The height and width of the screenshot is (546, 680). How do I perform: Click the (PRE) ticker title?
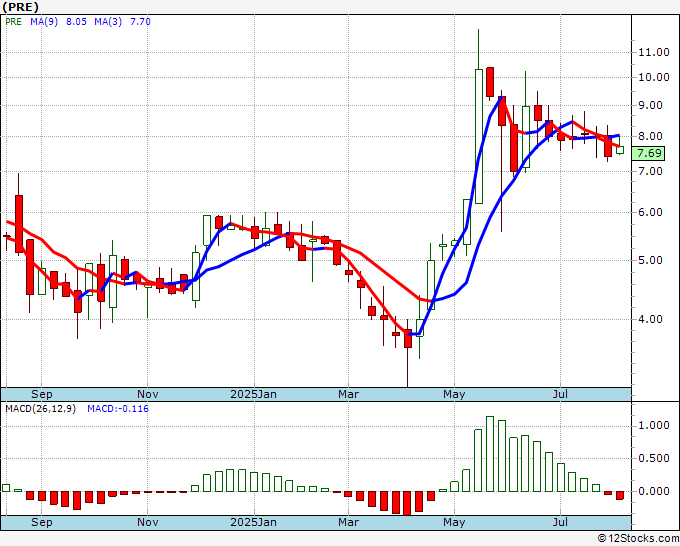[x=20, y=7]
